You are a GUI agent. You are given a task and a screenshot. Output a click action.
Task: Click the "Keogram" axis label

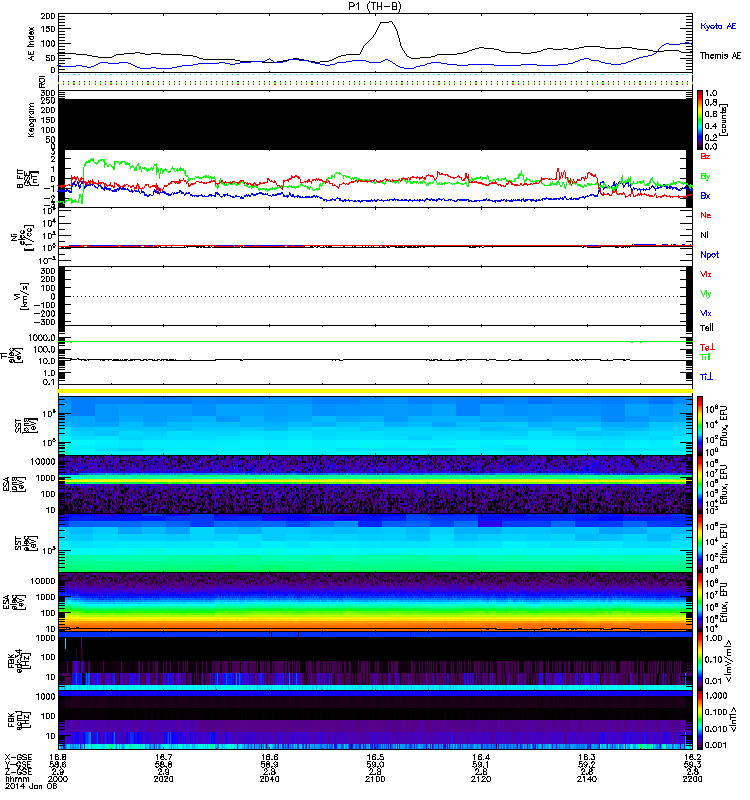[x=31, y=120]
